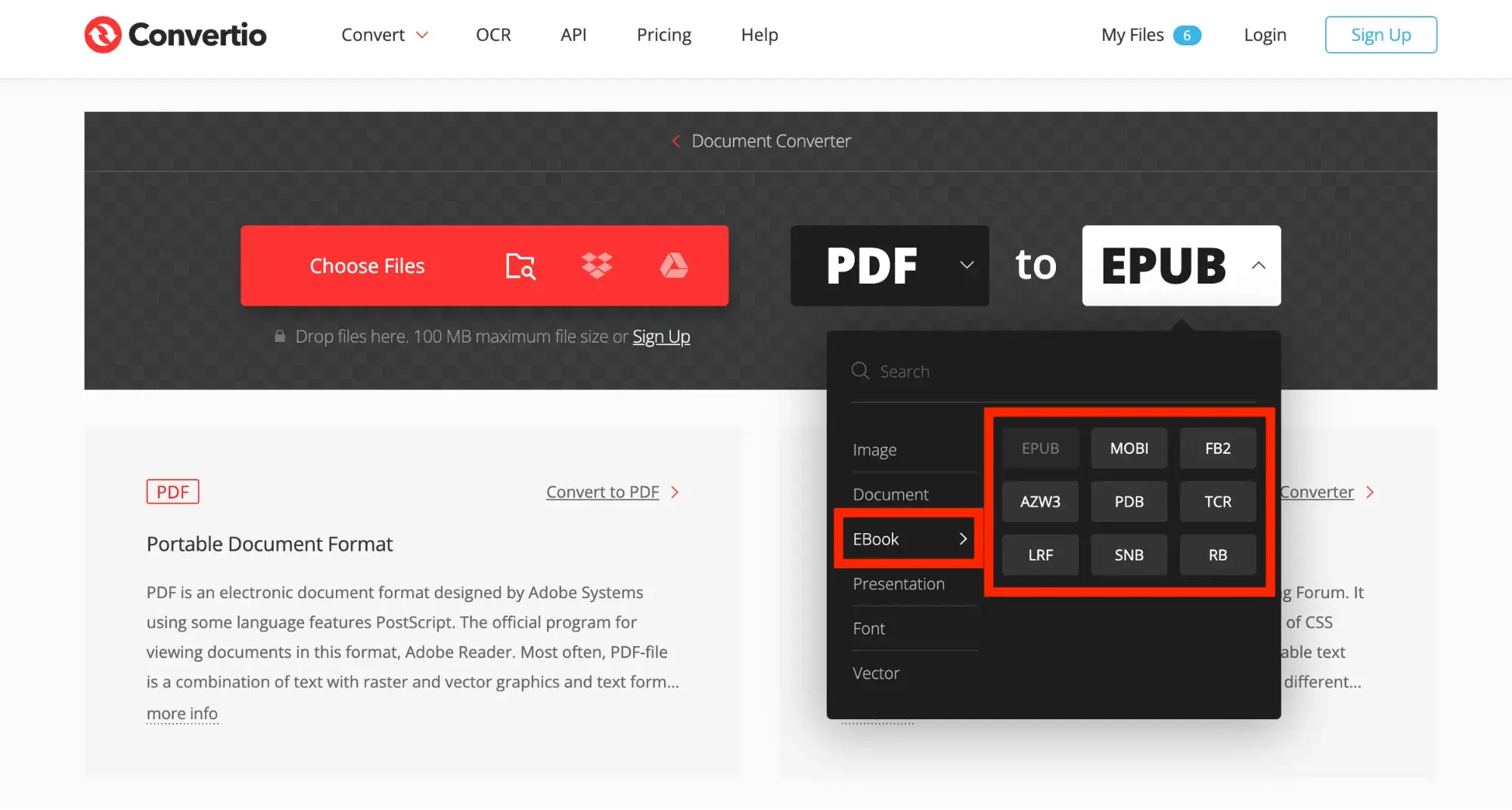The width and height of the screenshot is (1512, 810).
Task: Click the Login link
Action: tap(1265, 35)
